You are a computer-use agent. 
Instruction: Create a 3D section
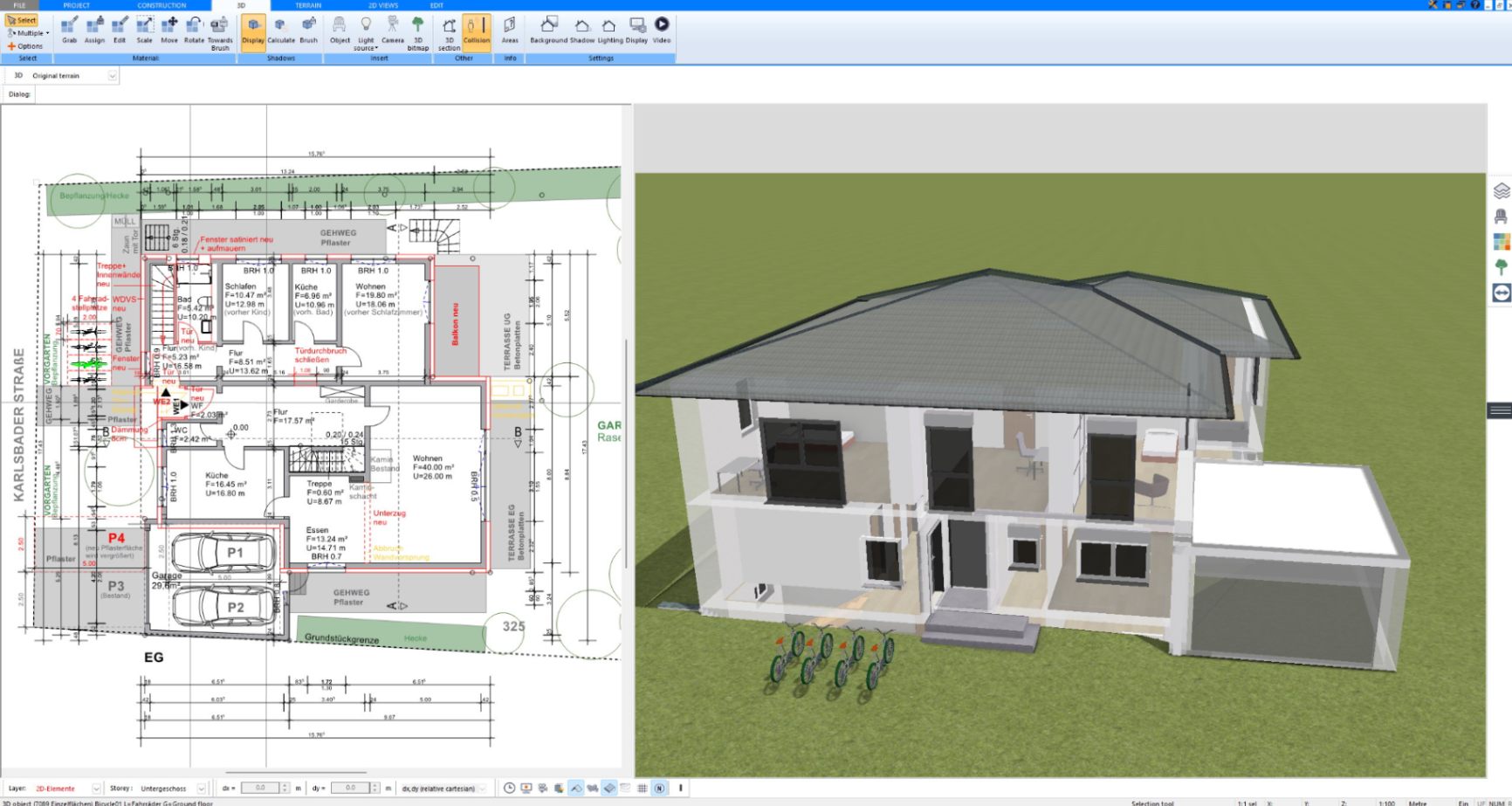449,33
